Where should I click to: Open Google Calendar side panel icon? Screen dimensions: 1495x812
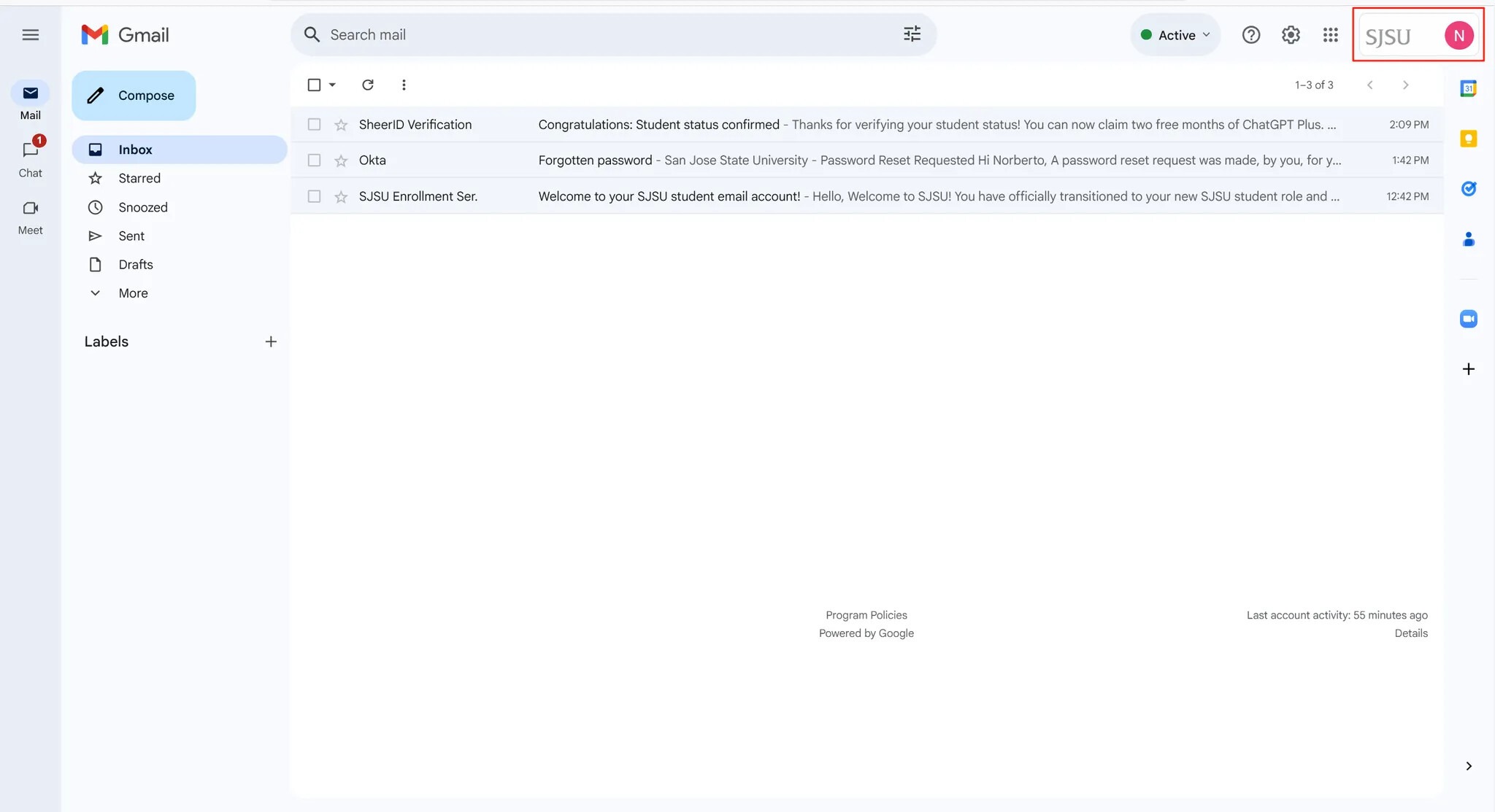click(x=1468, y=88)
